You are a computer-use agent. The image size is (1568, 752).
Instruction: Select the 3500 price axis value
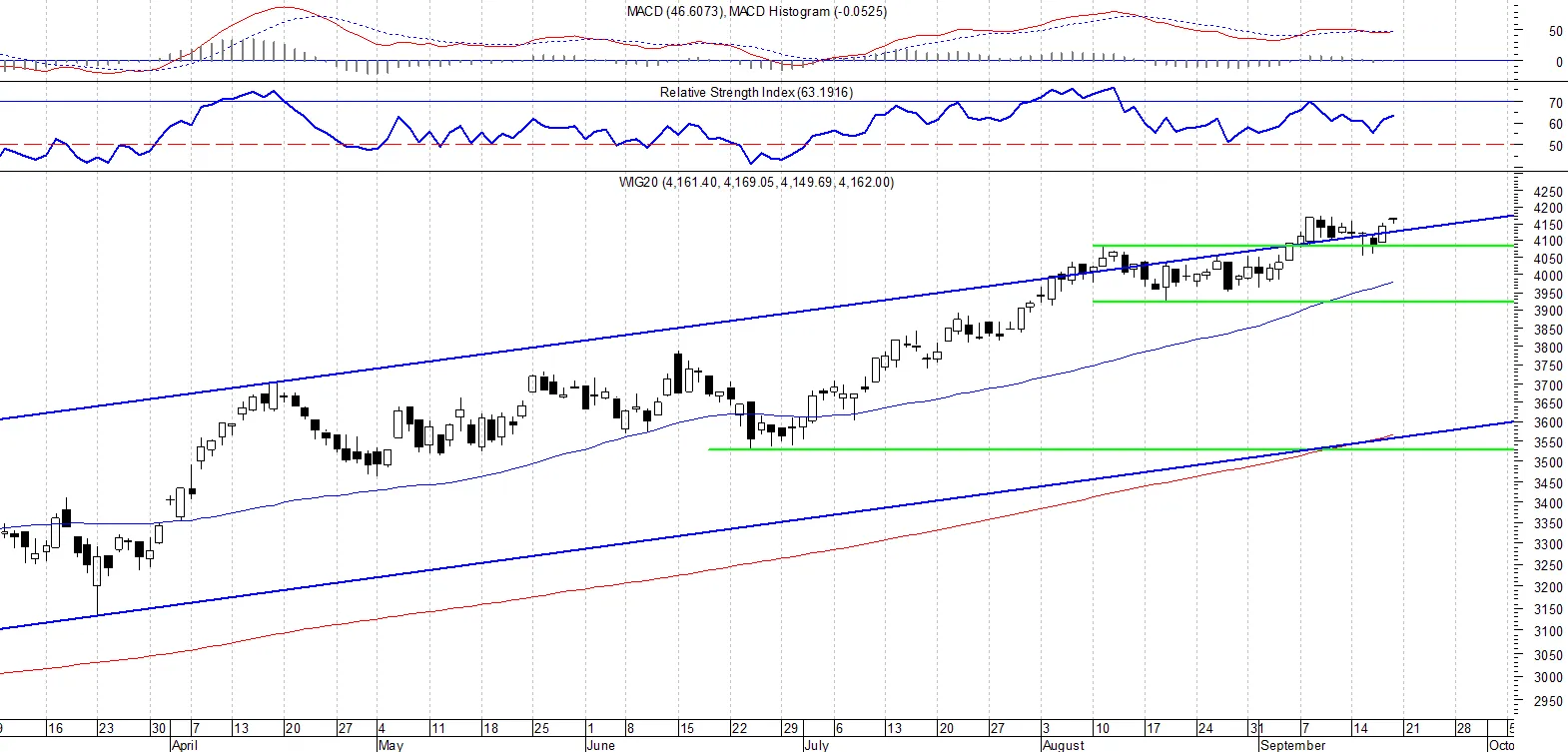[1547, 463]
